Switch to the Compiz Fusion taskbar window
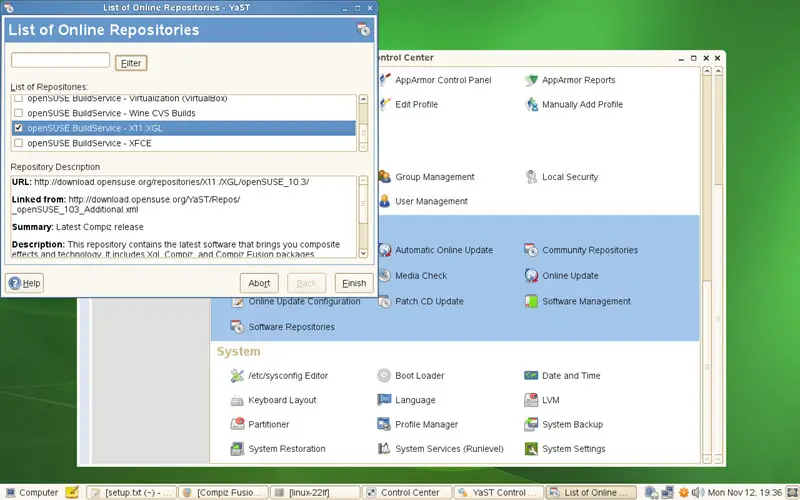 point(223,492)
